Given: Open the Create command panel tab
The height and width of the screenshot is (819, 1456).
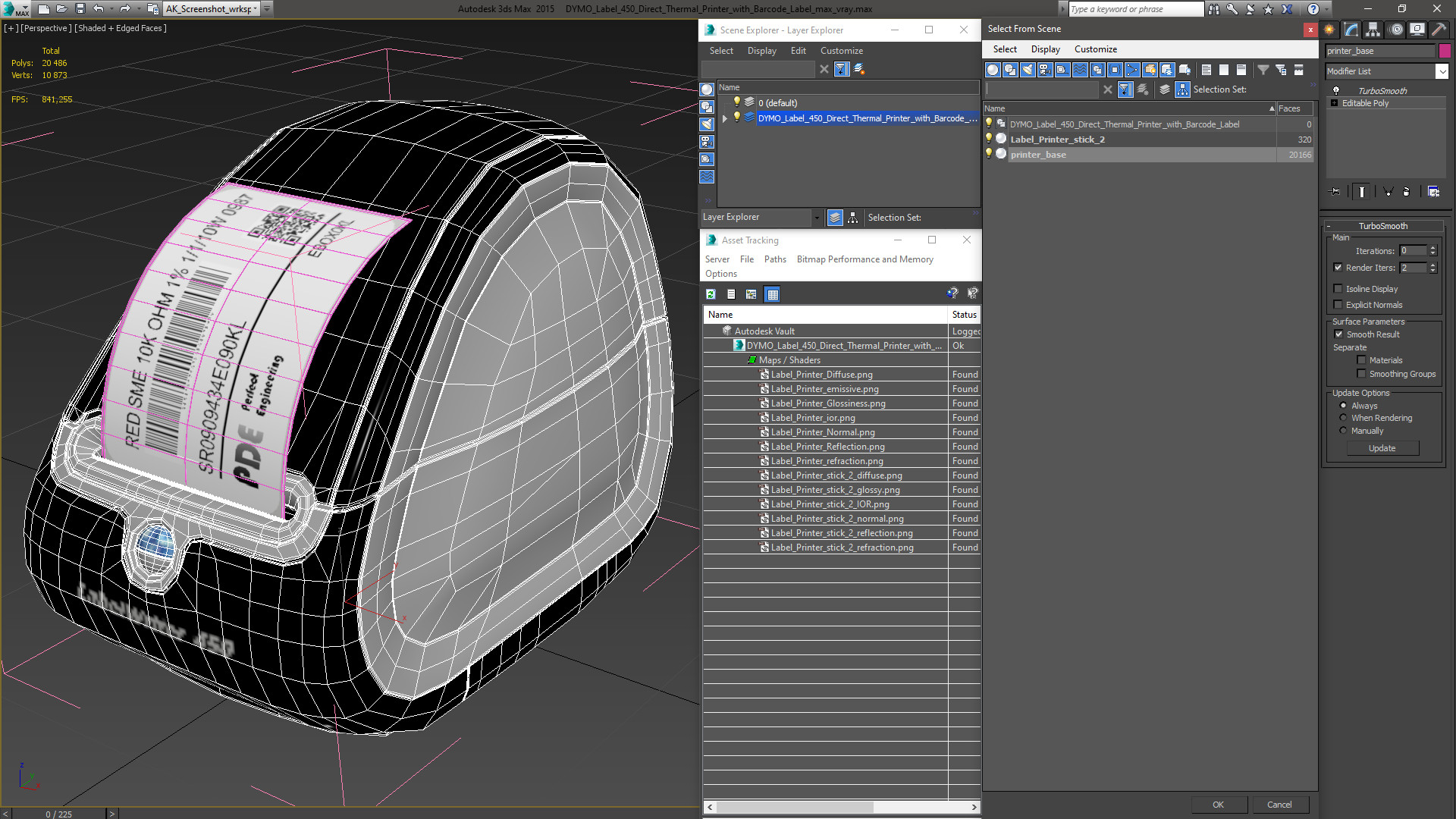Looking at the screenshot, I should point(1329,30).
